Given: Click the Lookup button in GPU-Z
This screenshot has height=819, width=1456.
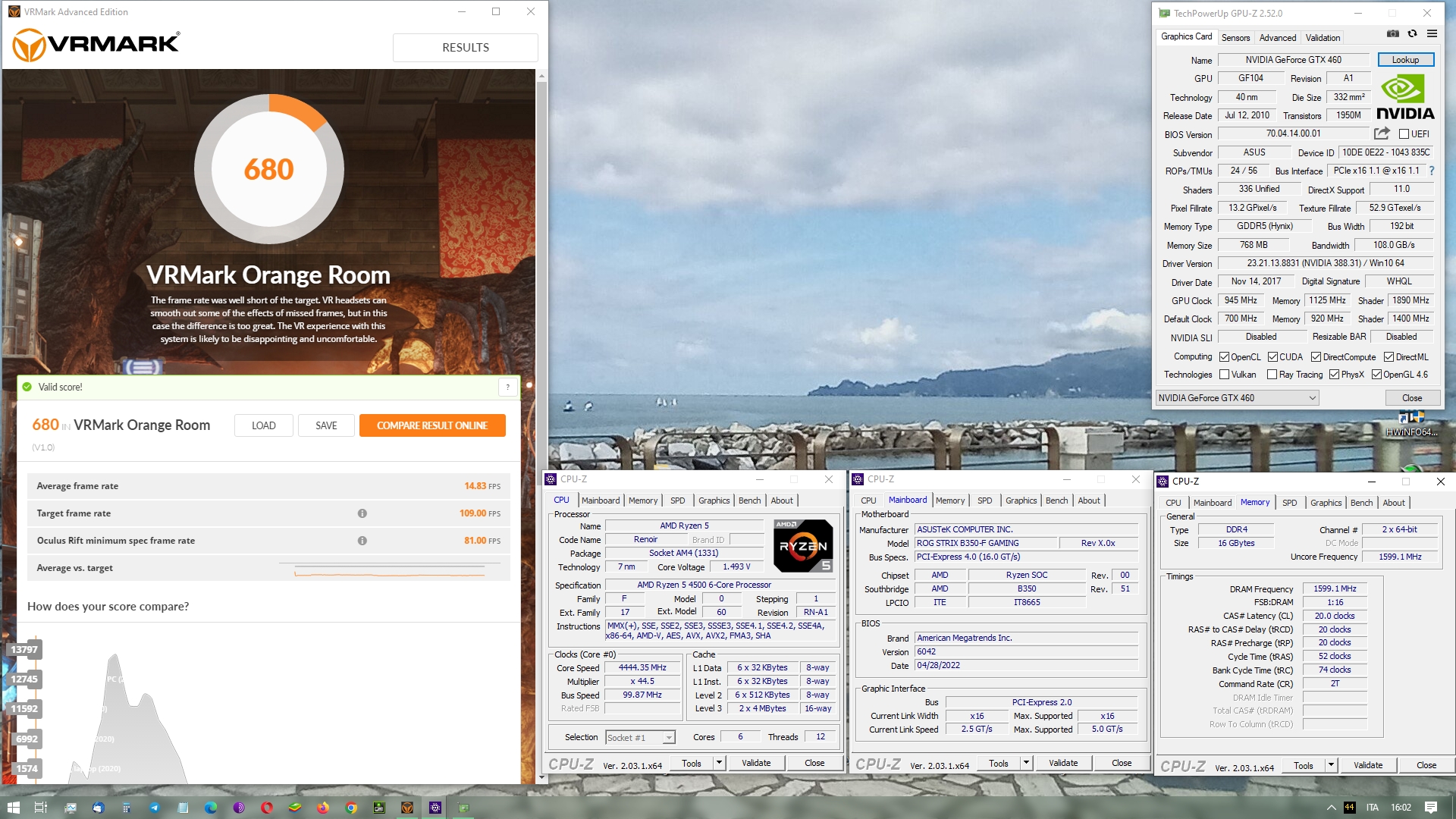Looking at the screenshot, I should [1405, 60].
